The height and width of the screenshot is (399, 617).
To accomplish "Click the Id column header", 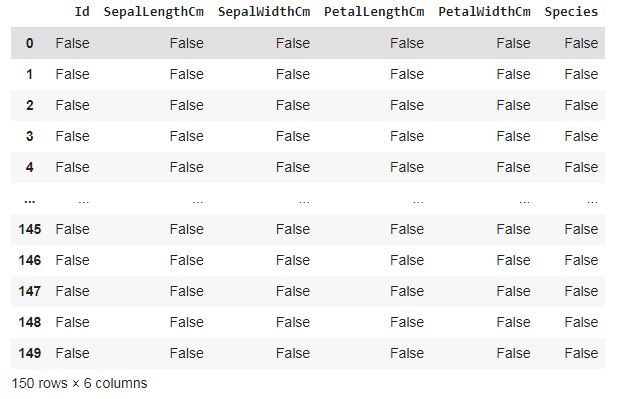I will (x=82, y=12).
